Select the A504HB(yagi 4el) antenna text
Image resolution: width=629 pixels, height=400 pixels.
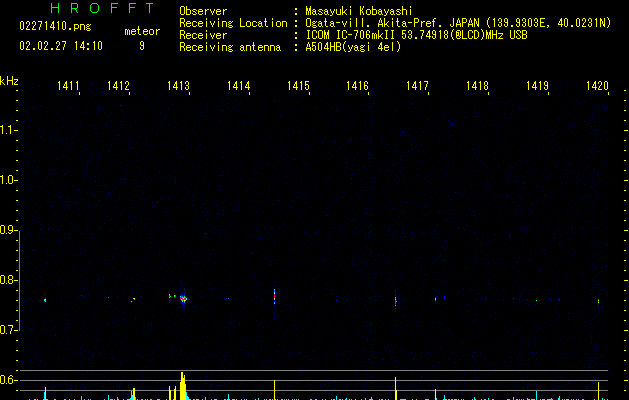(x=353, y=47)
